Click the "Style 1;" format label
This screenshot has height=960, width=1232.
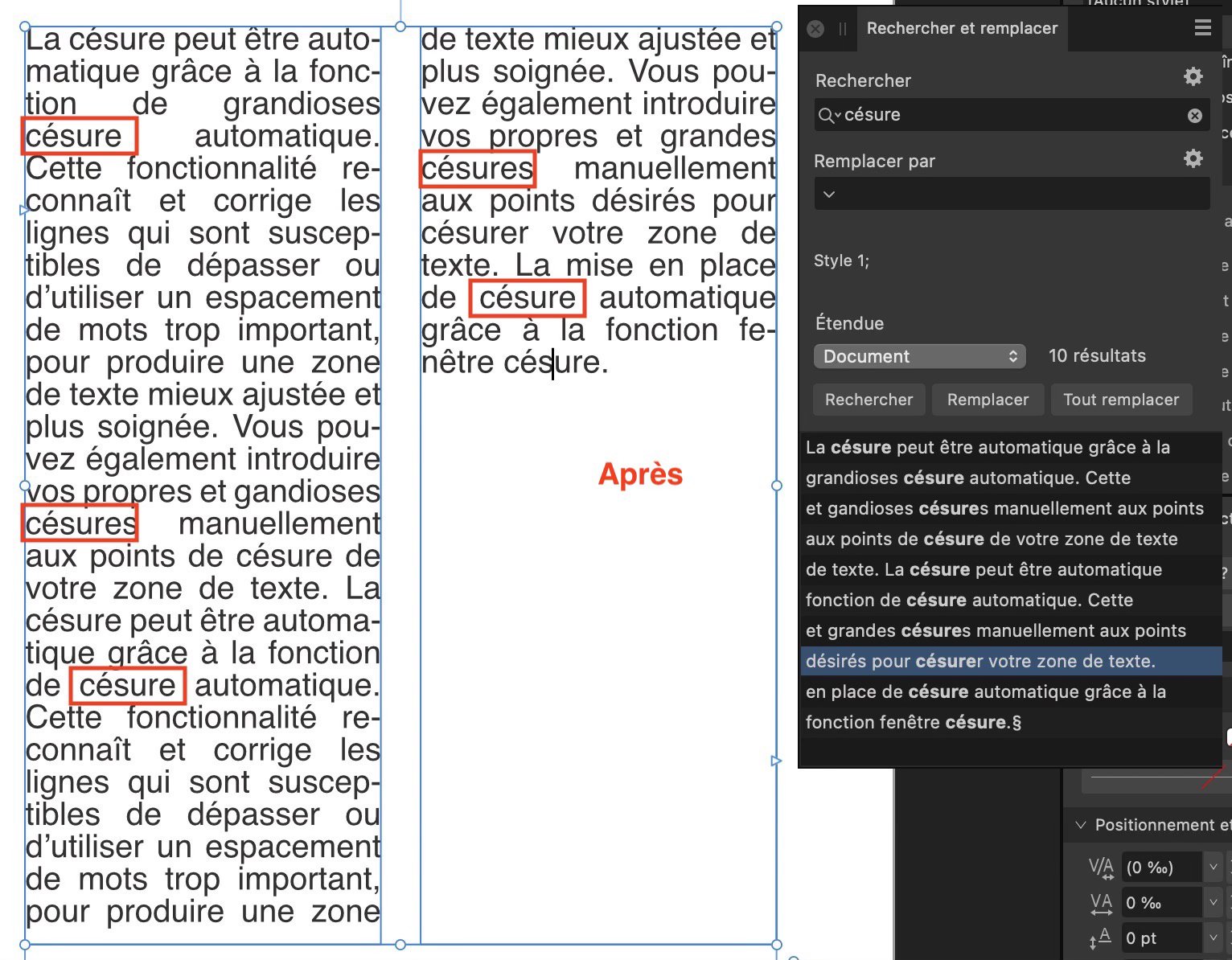(x=841, y=261)
